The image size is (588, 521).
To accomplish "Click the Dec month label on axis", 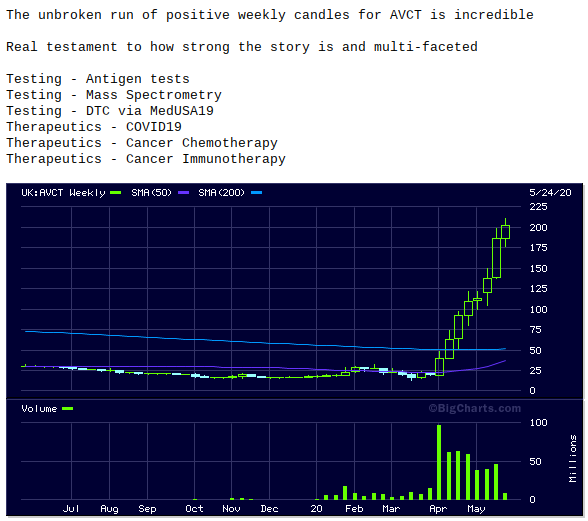I will point(269,509).
